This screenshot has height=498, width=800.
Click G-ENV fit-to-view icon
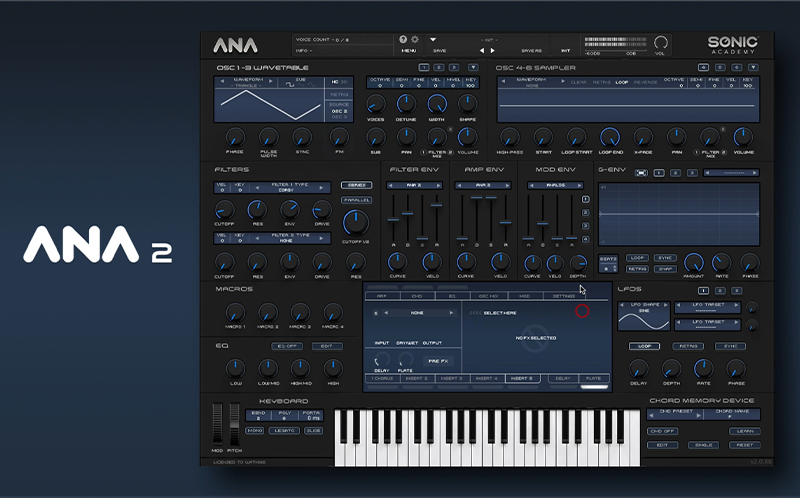point(641,173)
